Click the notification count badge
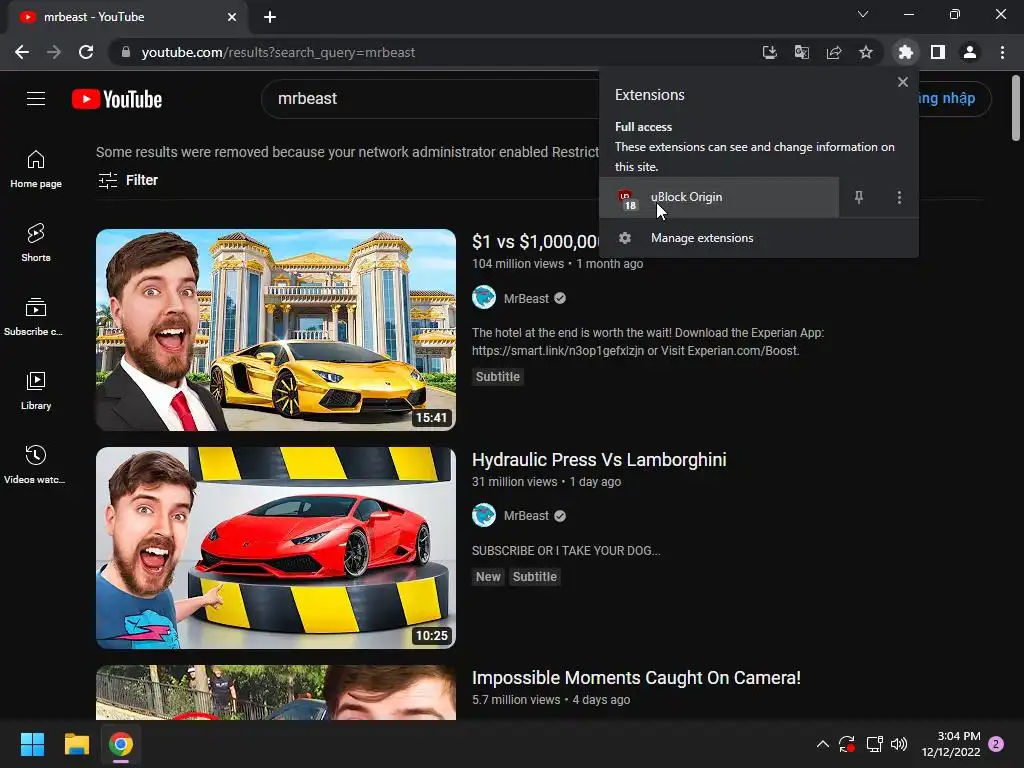 [996, 744]
